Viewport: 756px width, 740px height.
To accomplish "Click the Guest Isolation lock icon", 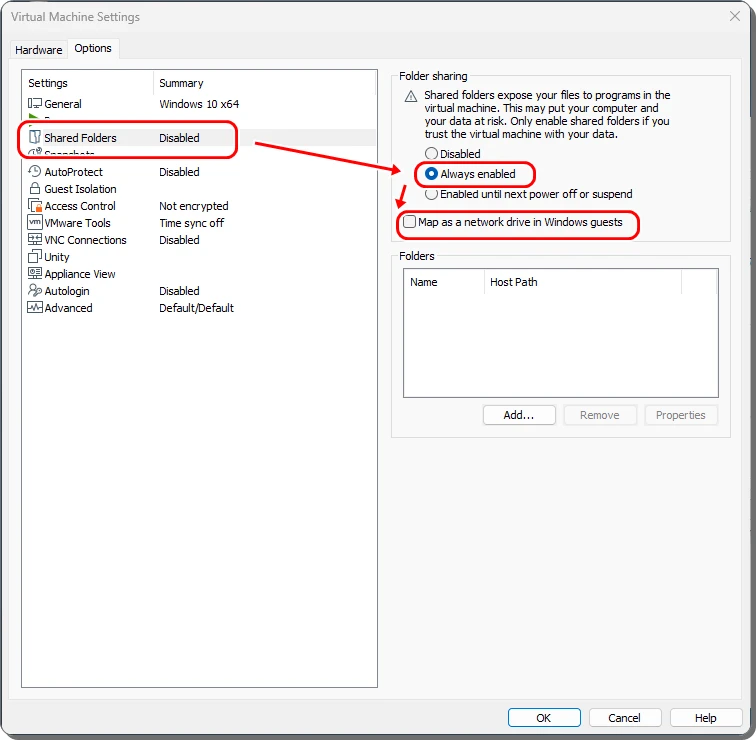I will [35, 188].
